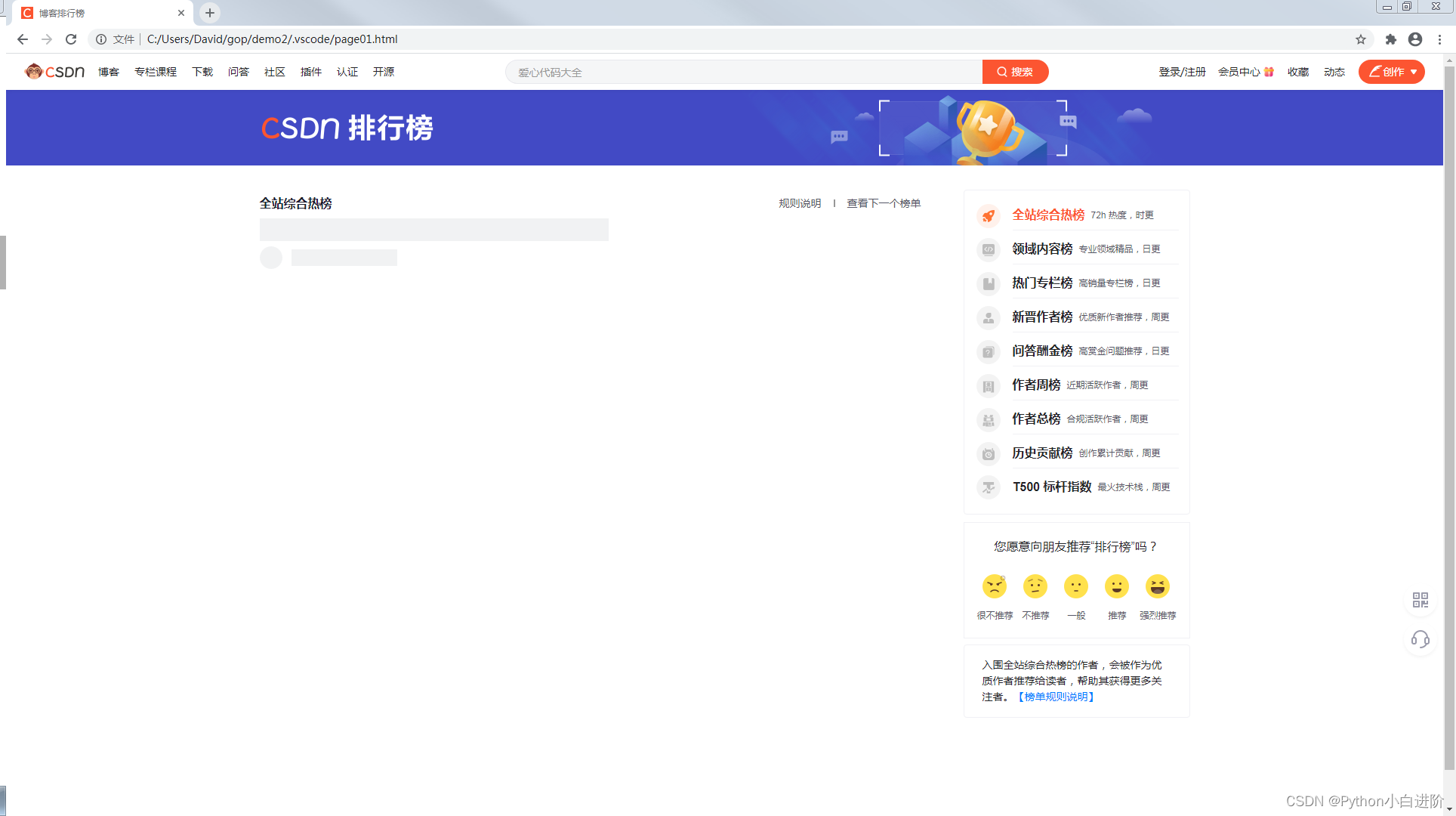Open site info via address bar info icon
Image resolution: width=1456 pixels, height=816 pixels.
pyautogui.click(x=100, y=39)
